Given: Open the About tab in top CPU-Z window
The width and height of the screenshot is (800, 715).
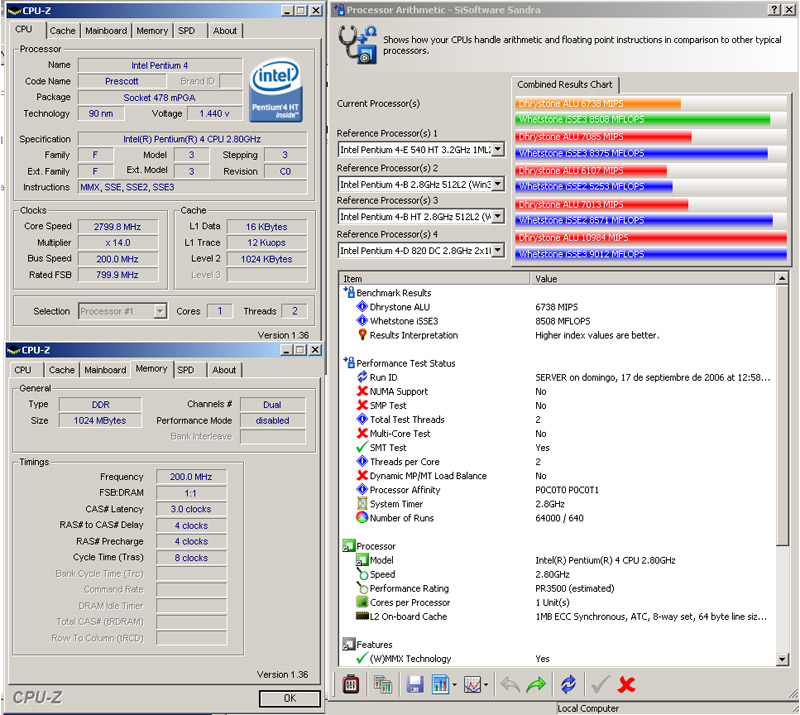Looking at the screenshot, I should coord(225,31).
